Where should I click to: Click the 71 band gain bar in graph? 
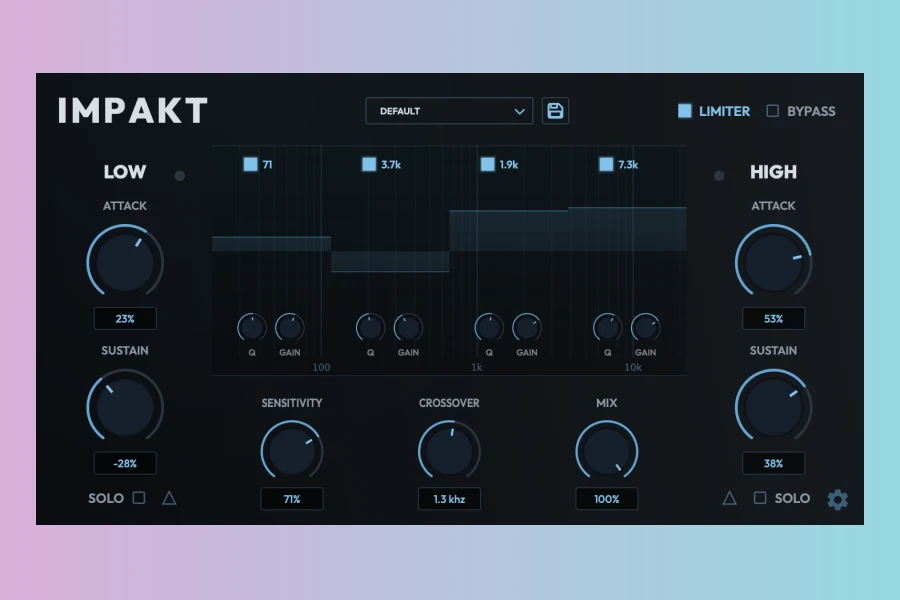tap(271, 243)
